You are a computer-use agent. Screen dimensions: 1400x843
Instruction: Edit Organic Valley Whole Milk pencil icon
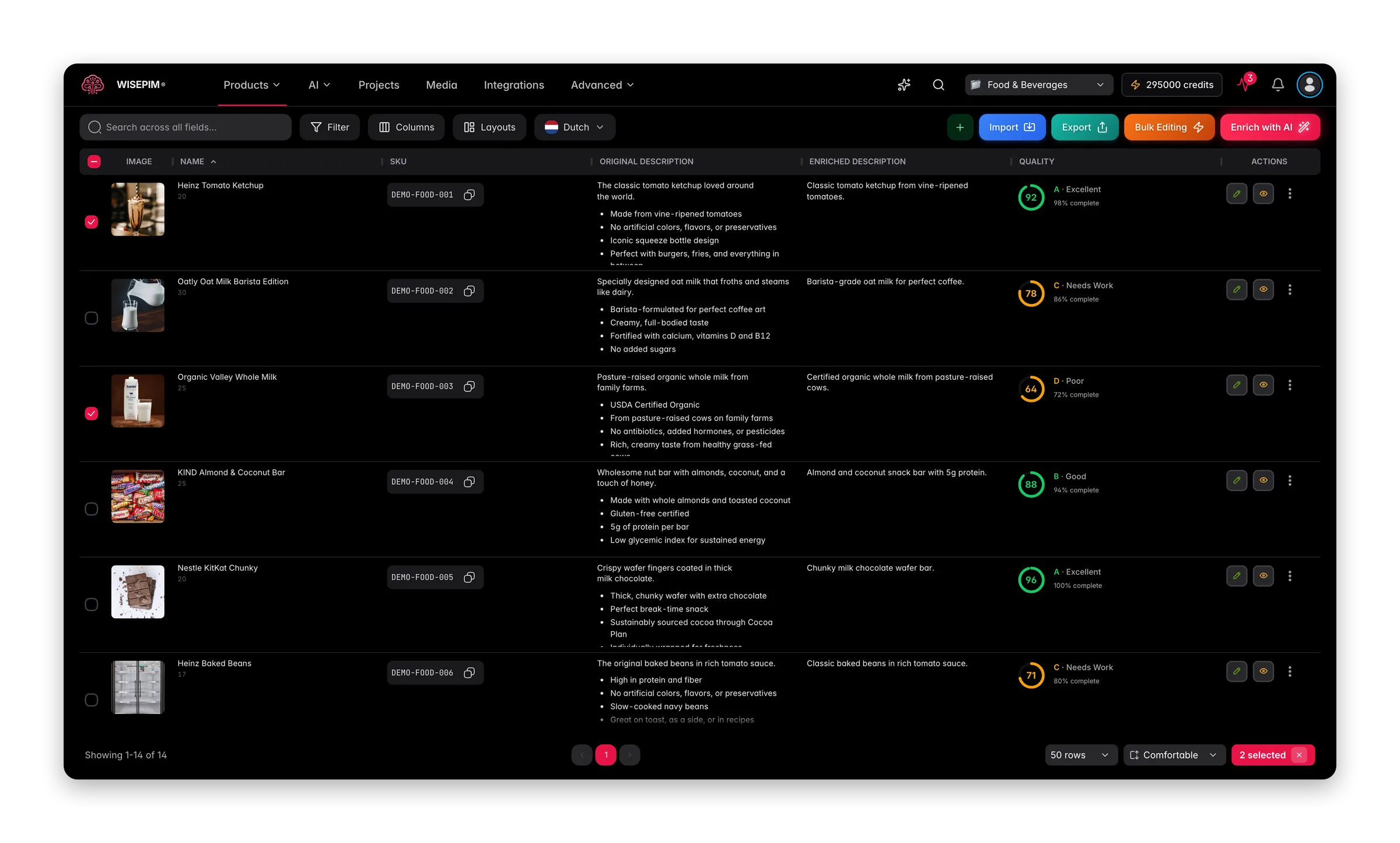click(x=1236, y=384)
